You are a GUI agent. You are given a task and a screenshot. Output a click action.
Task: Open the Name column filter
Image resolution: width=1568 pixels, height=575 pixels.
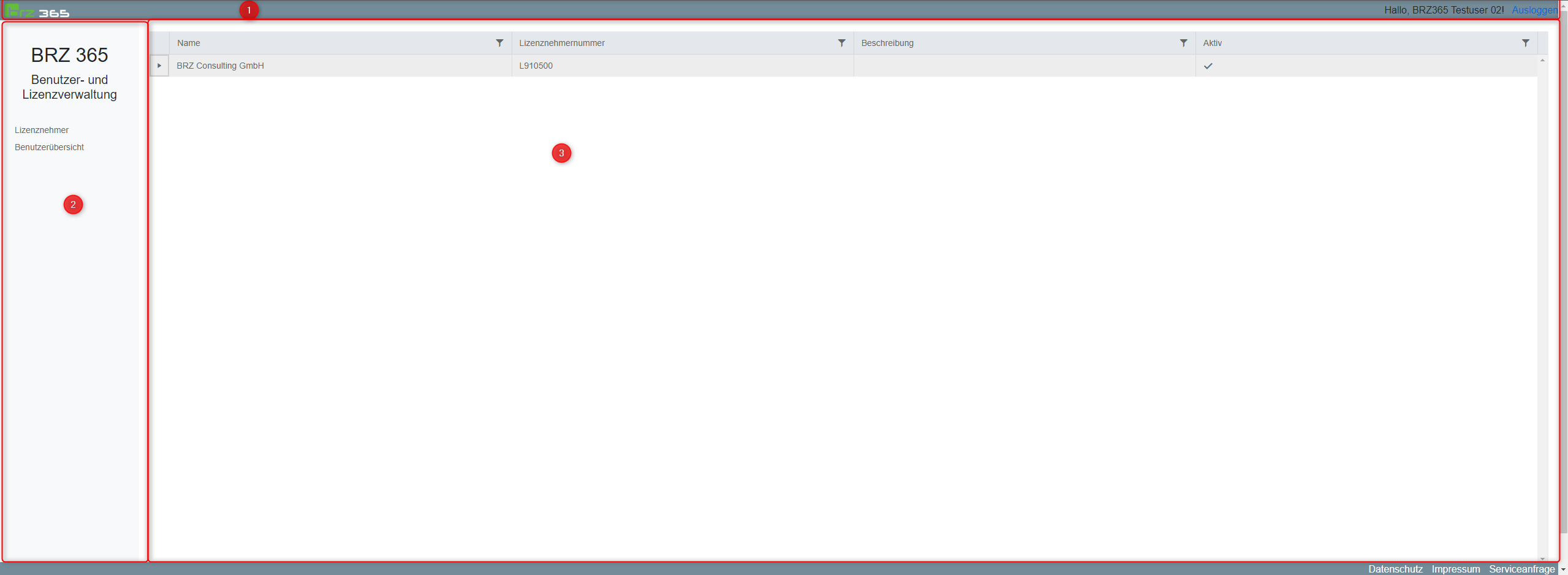tap(499, 43)
